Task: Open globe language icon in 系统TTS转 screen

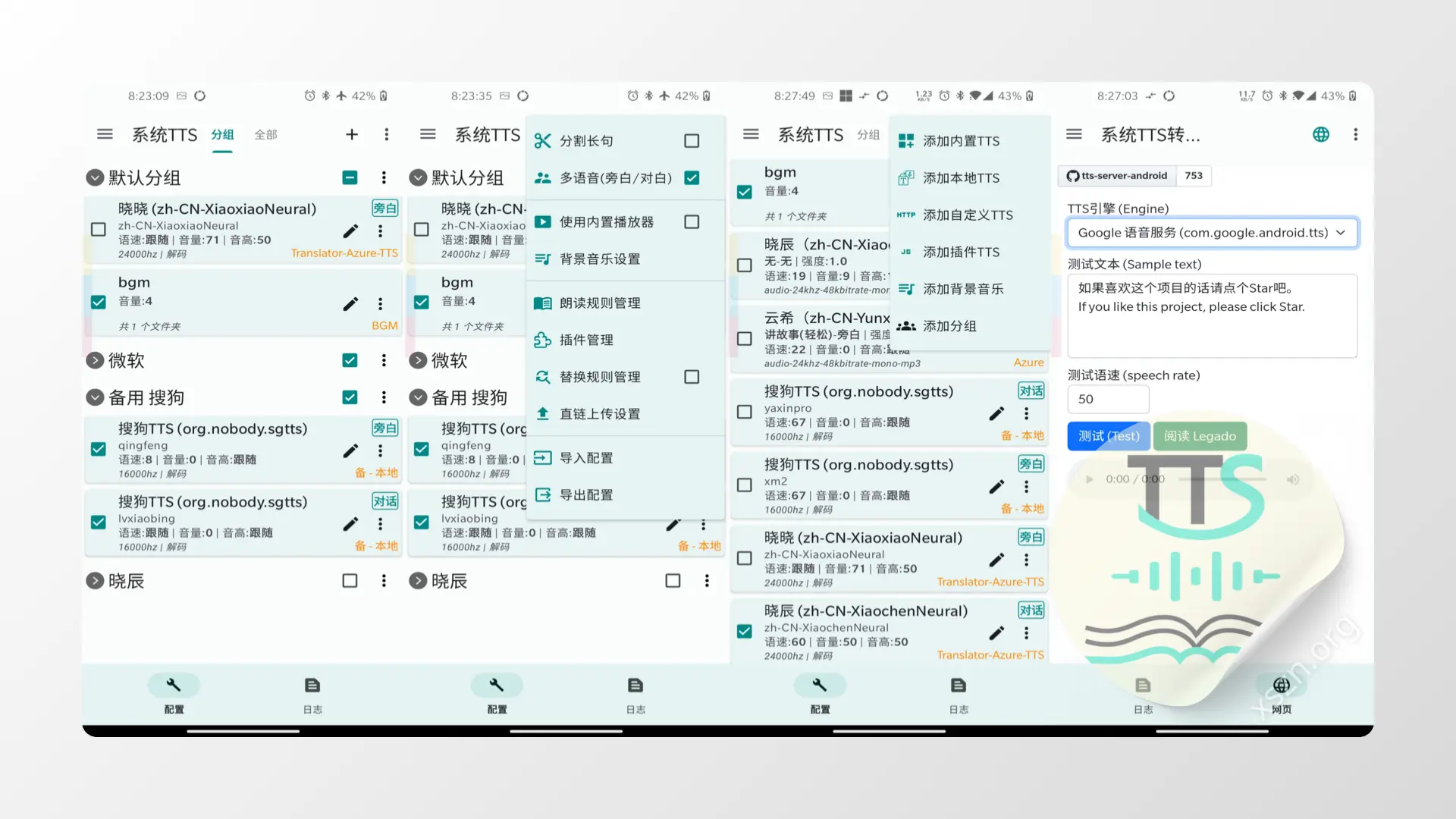Action: (1321, 134)
